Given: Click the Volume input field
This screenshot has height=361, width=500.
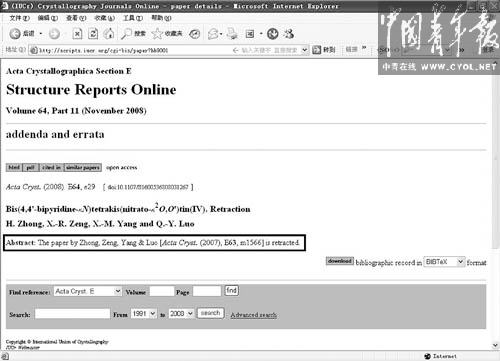Looking at the screenshot, I should 162,291.
